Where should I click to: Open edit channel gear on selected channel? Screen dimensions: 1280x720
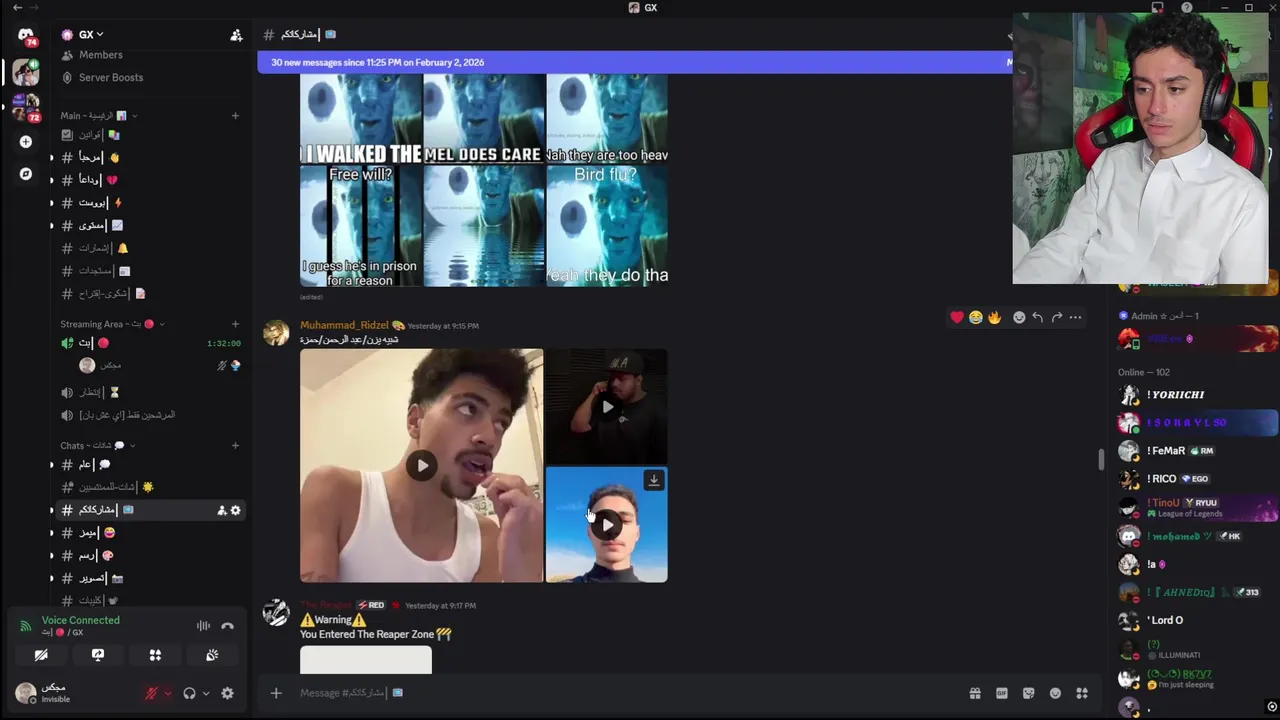[235, 511]
